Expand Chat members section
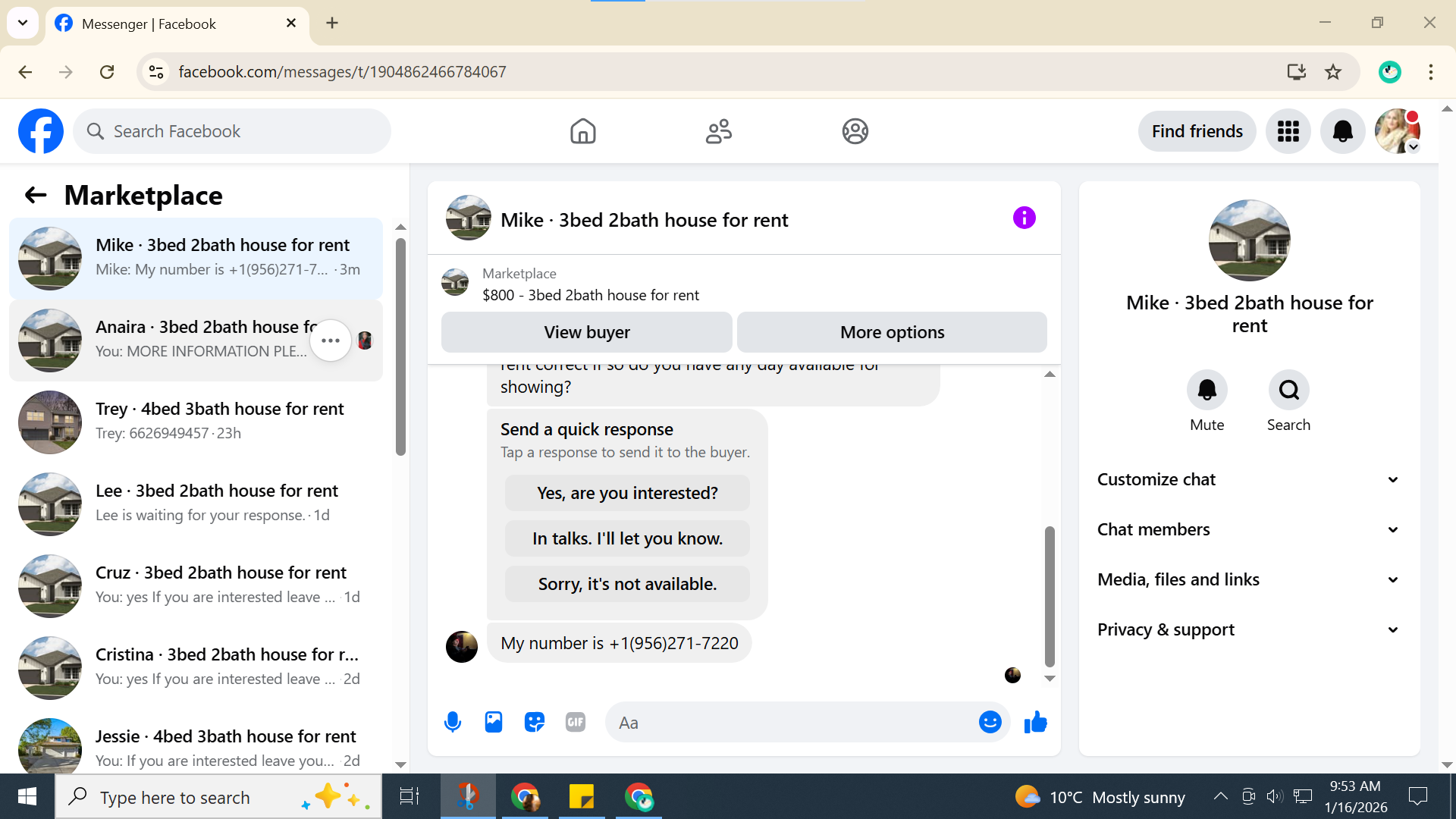This screenshot has width=1456, height=819. point(1249,529)
